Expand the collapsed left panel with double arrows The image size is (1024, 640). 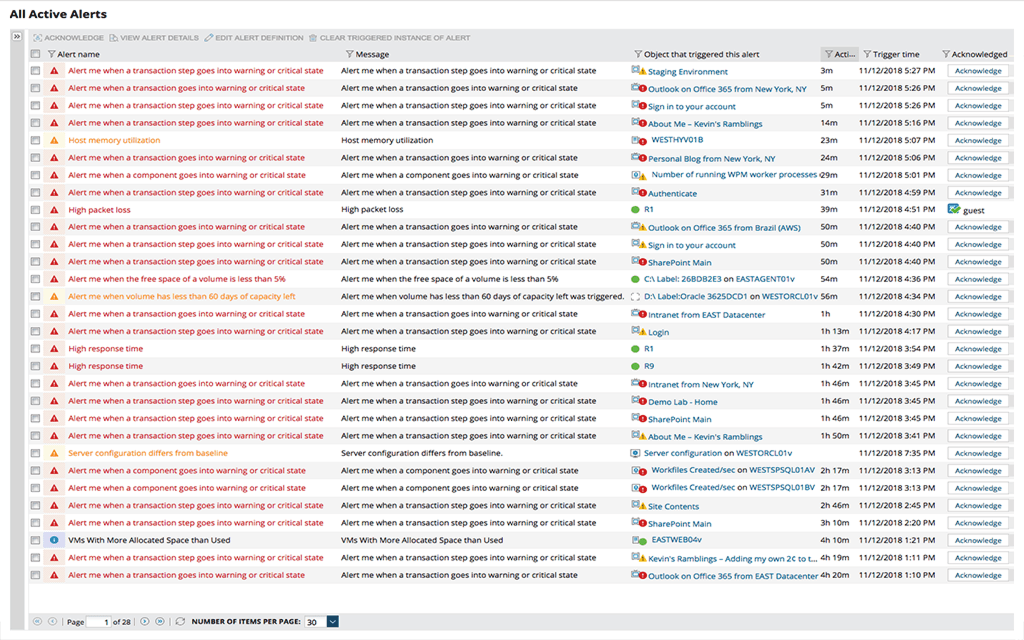point(15,36)
